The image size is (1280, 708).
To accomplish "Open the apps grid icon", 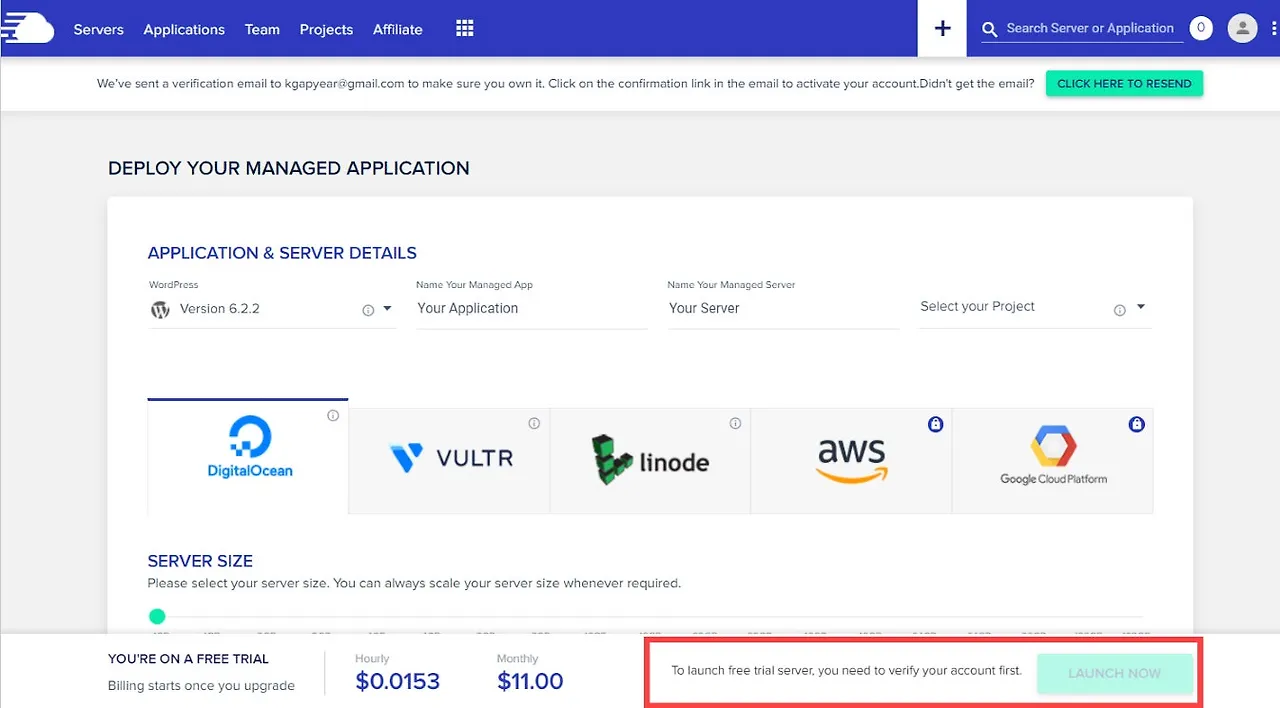I will pyautogui.click(x=464, y=29).
